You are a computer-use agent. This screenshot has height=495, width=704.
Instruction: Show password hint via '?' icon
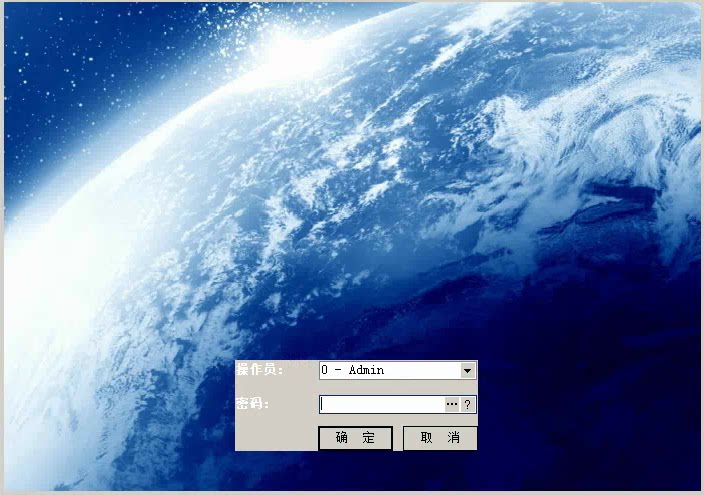pyautogui.click(x=467, y=404)
